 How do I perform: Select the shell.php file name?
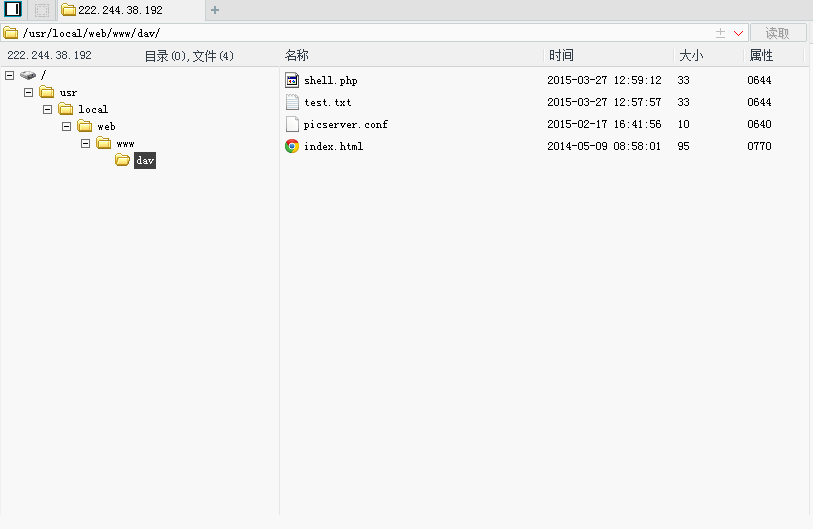(331, 80)
